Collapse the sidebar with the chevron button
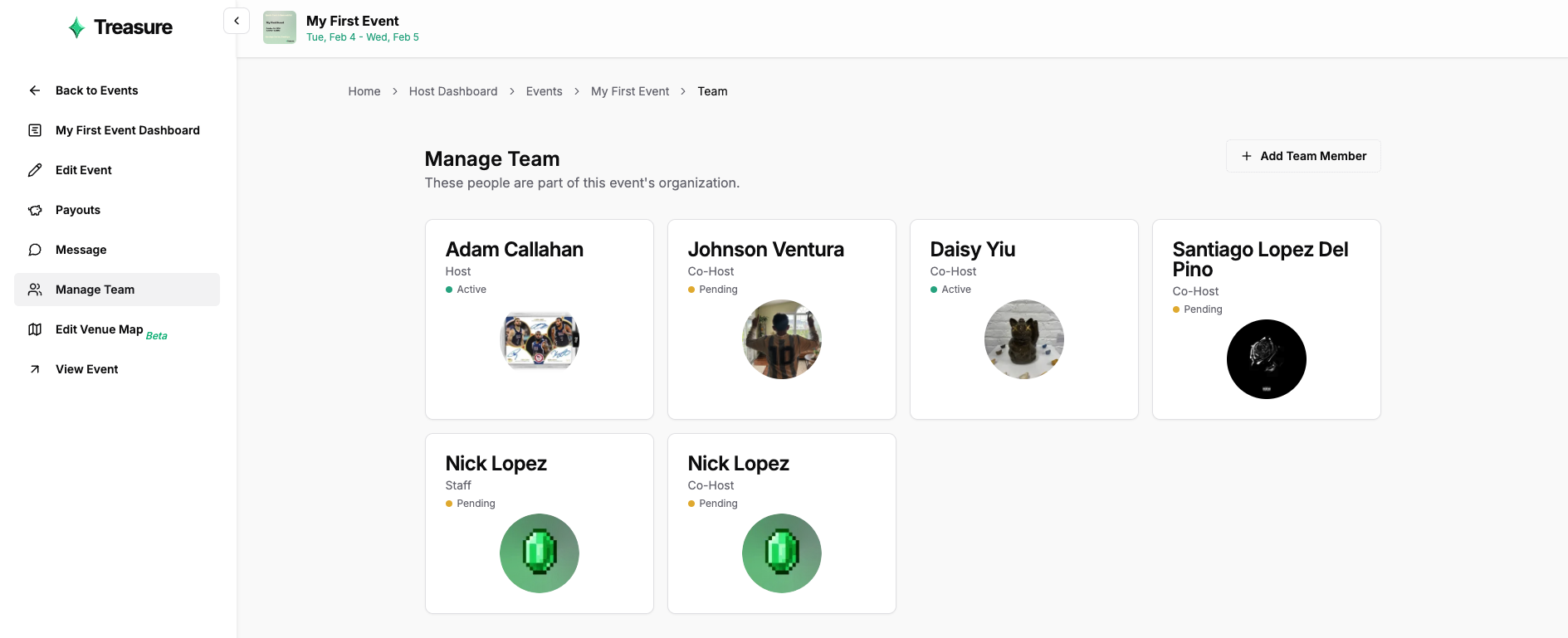 (x=237, y=21)
